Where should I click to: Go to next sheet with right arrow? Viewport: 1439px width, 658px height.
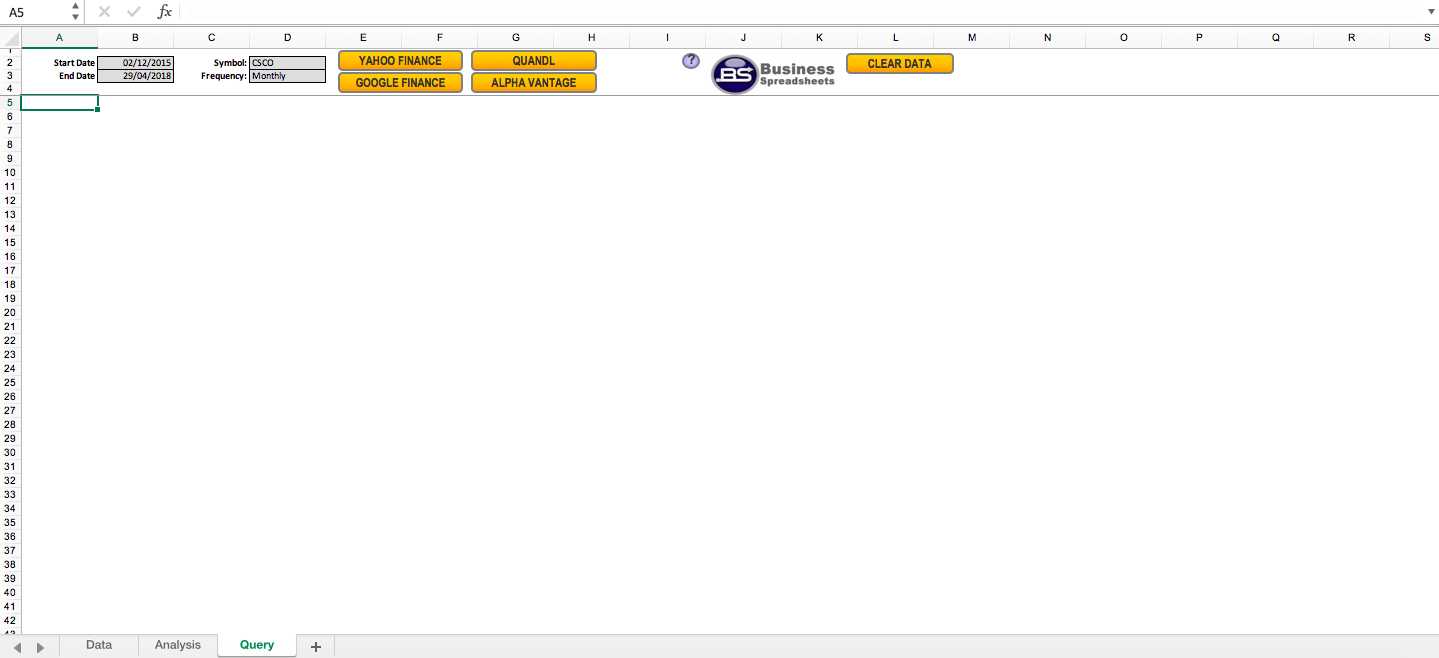click(40, 648)
